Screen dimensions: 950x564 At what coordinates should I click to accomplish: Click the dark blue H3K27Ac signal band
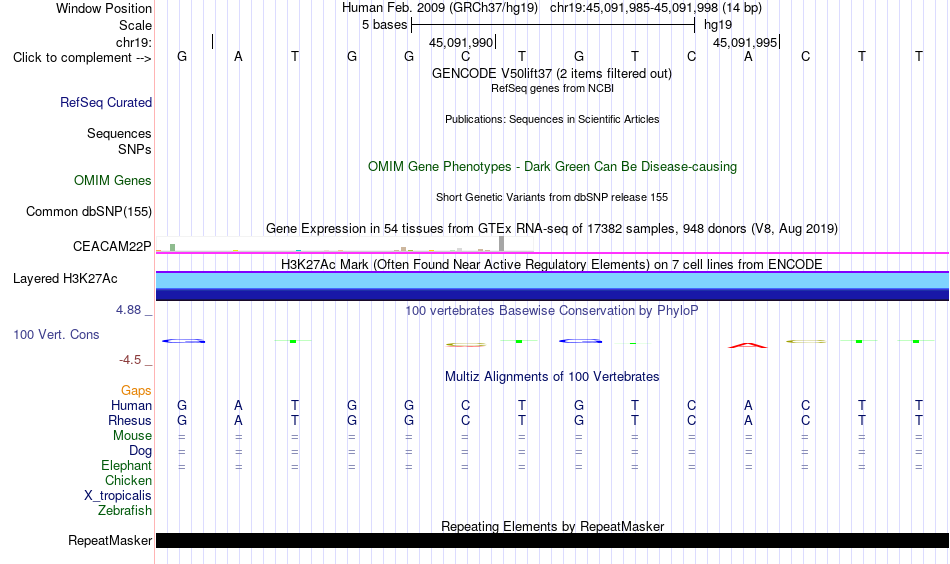[552, 294]
